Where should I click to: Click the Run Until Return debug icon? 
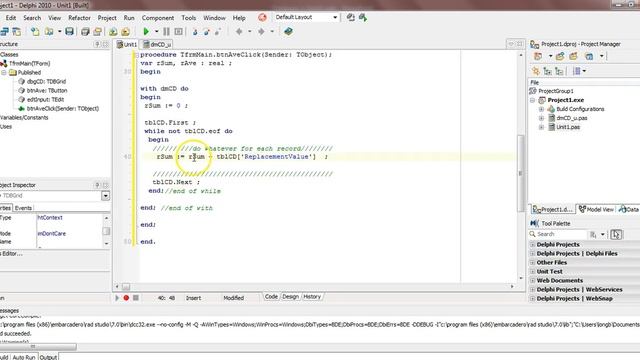[x=218, y=31]
